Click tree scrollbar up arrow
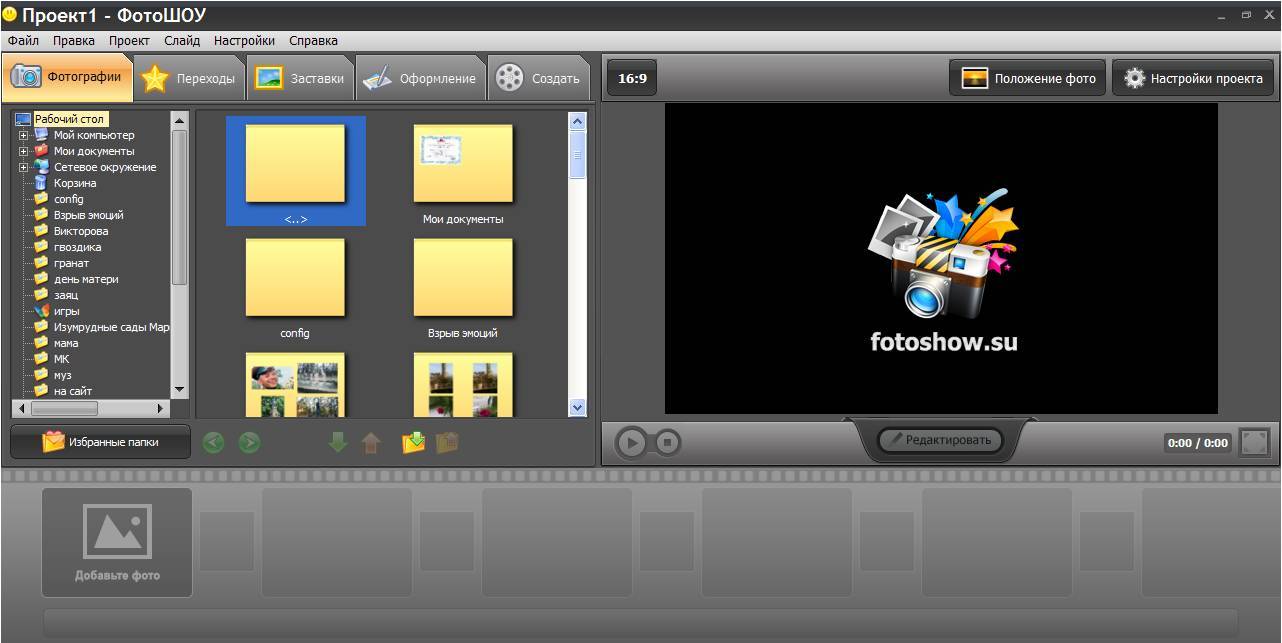Image resolution: width=1282 pixels, height=643 pixels. [x=180, y=120]
